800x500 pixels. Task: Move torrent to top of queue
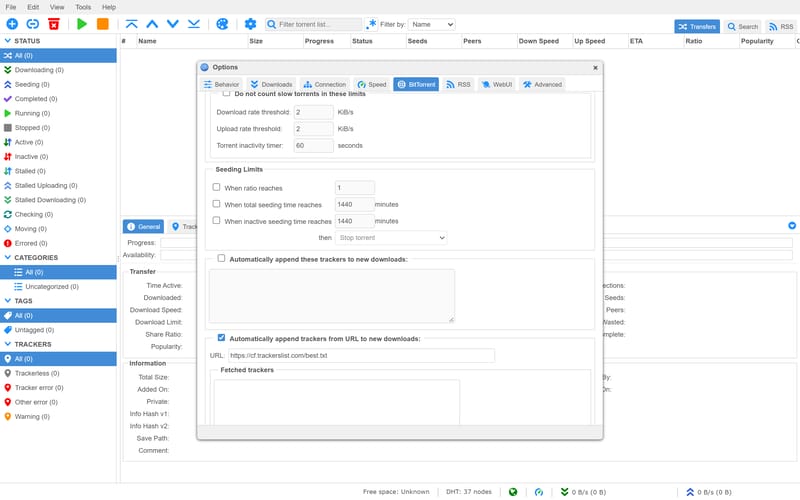132,24
